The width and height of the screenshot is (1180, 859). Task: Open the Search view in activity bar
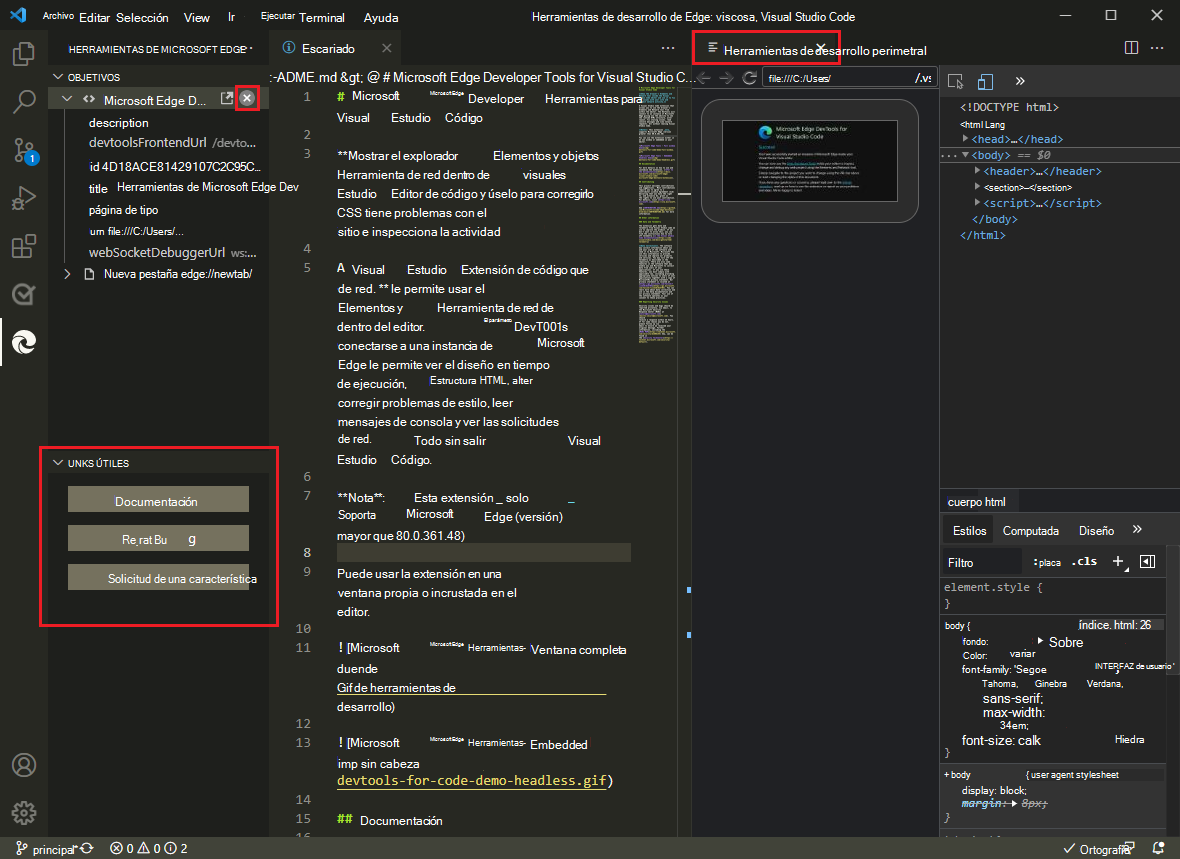point(24,102)
